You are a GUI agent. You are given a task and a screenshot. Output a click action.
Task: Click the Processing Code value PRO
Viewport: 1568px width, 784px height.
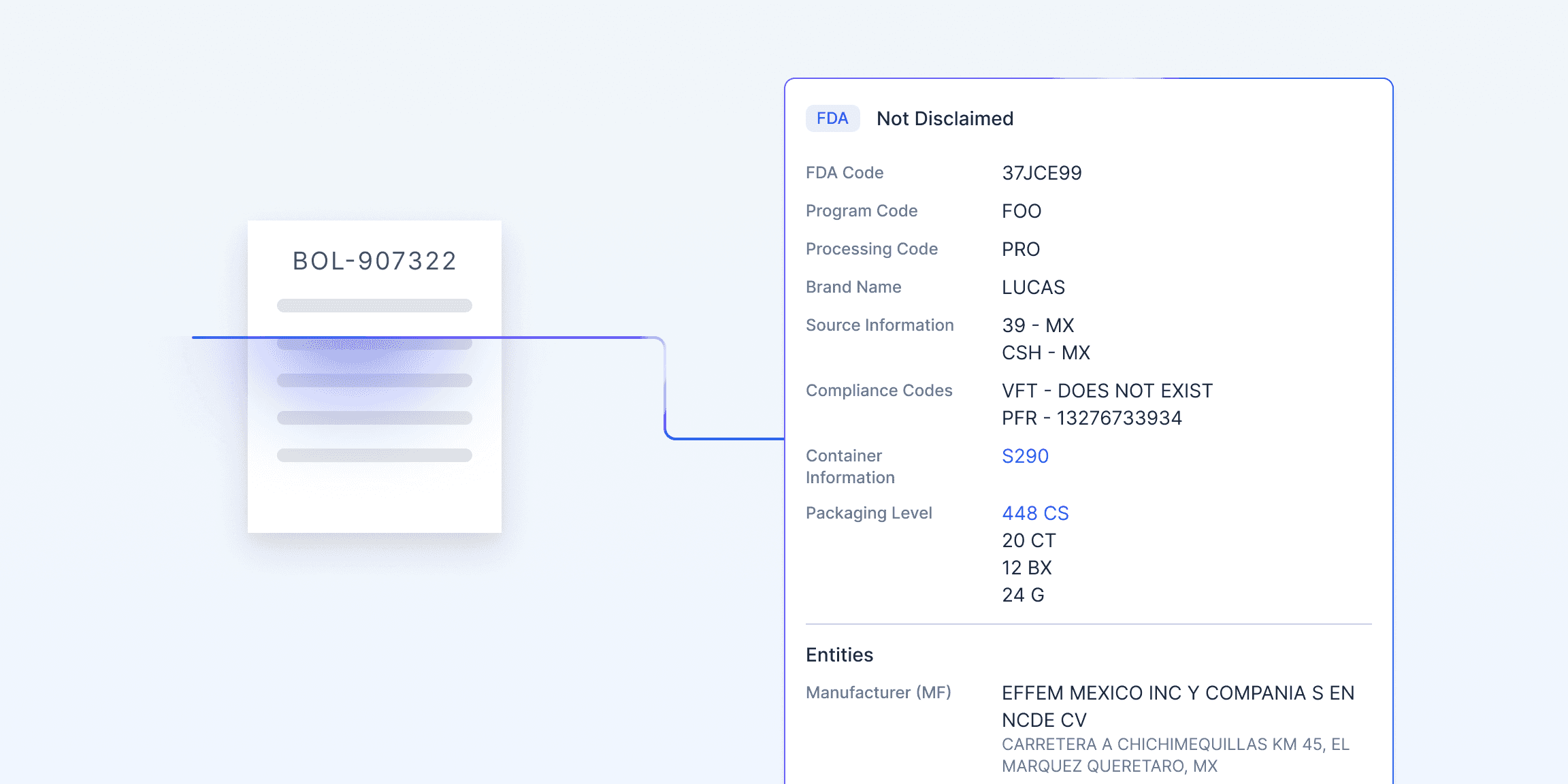(1021, 249)
